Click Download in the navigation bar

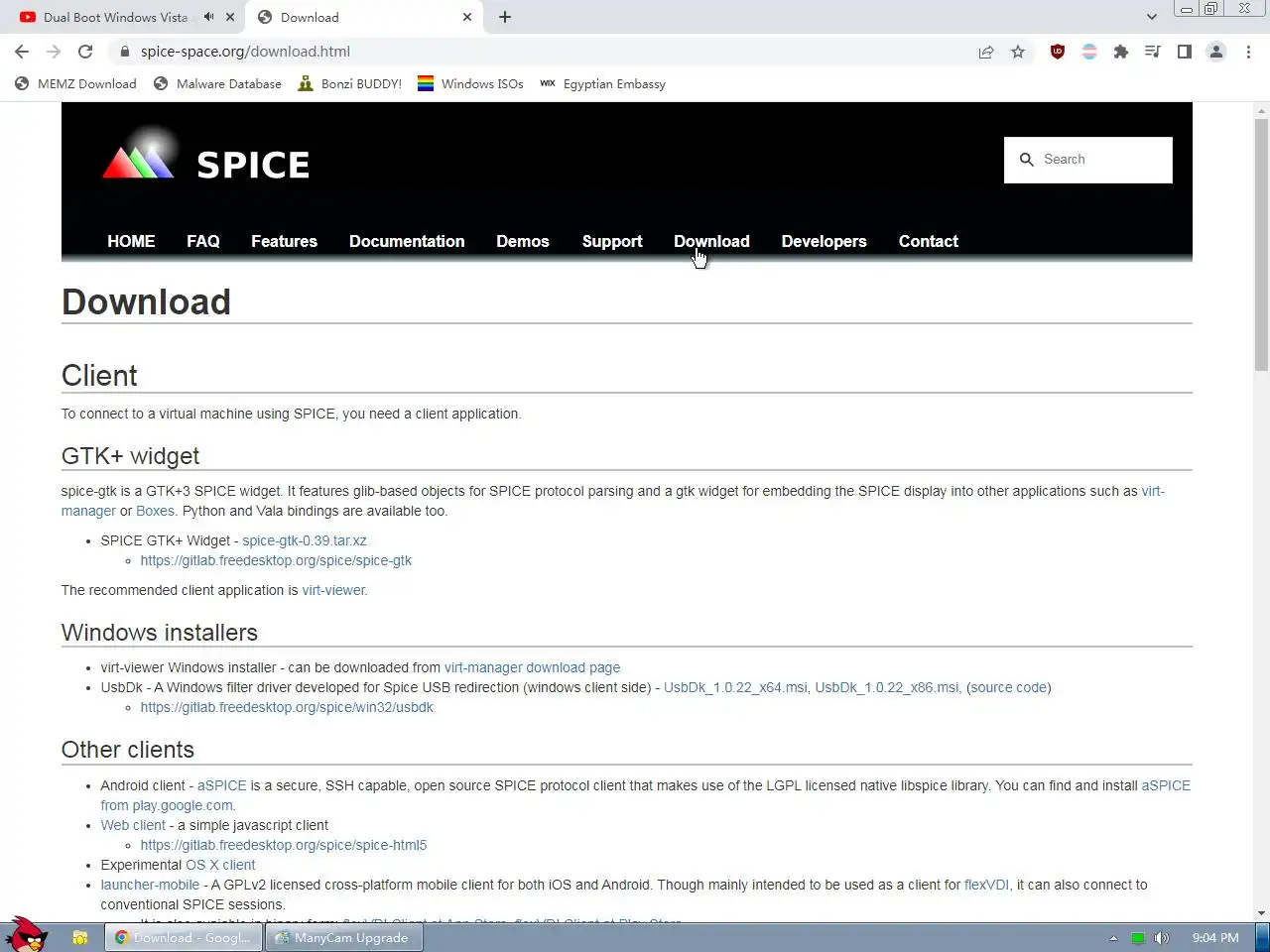pyautogui.click(x=711, y=241)
